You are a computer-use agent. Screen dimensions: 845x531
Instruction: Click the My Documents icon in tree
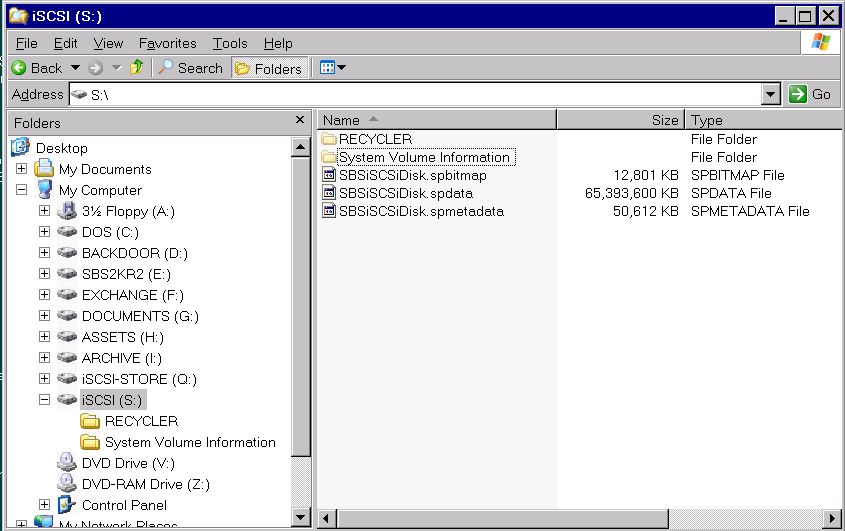coord(44,168)
